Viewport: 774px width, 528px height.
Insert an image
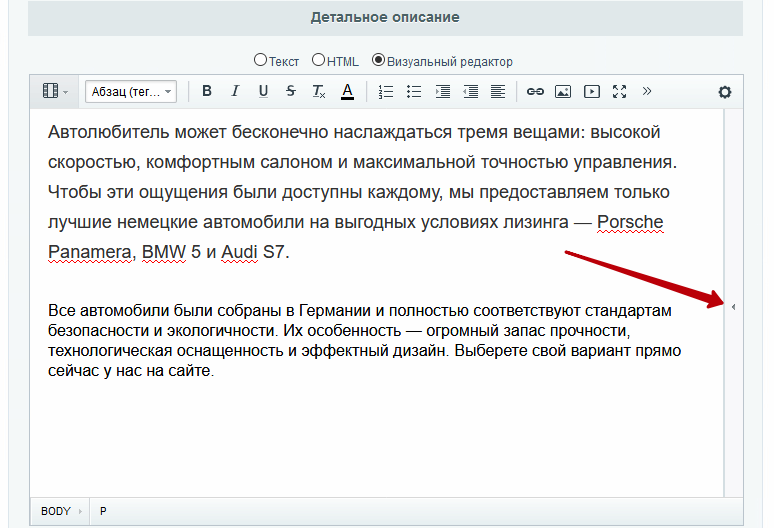click(563, 92)
